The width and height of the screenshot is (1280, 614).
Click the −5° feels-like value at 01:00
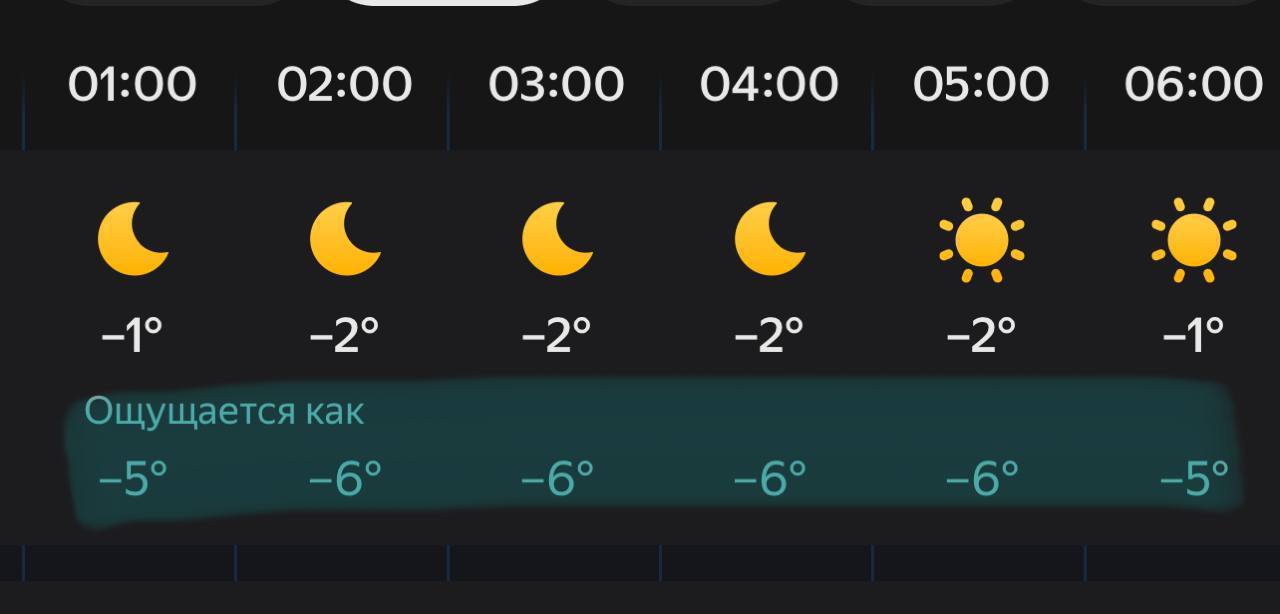point(132,479)
